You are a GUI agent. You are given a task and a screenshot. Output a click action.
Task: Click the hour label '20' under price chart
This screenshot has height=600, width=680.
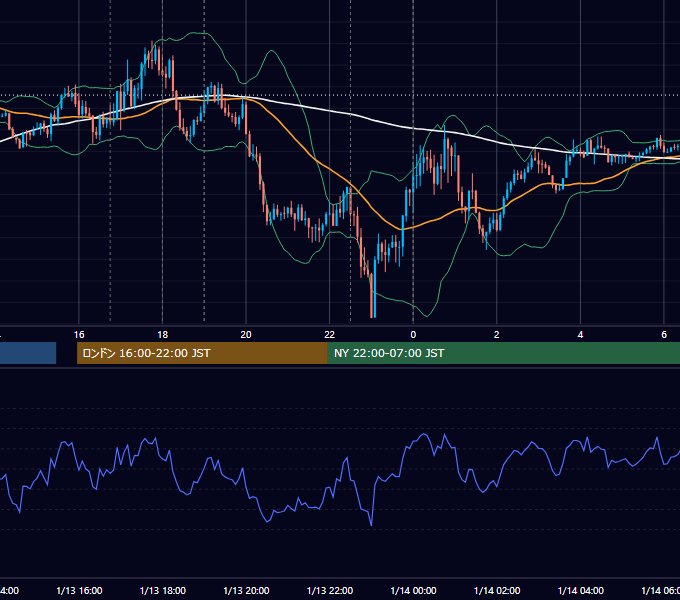pyautogui.click(x=246, y=335)
